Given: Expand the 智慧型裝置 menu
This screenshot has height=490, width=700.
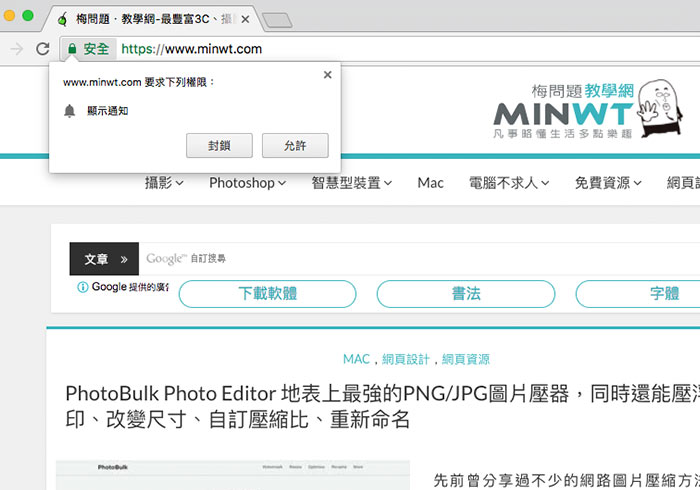Looking at the screenshot, I should point(352,183).
